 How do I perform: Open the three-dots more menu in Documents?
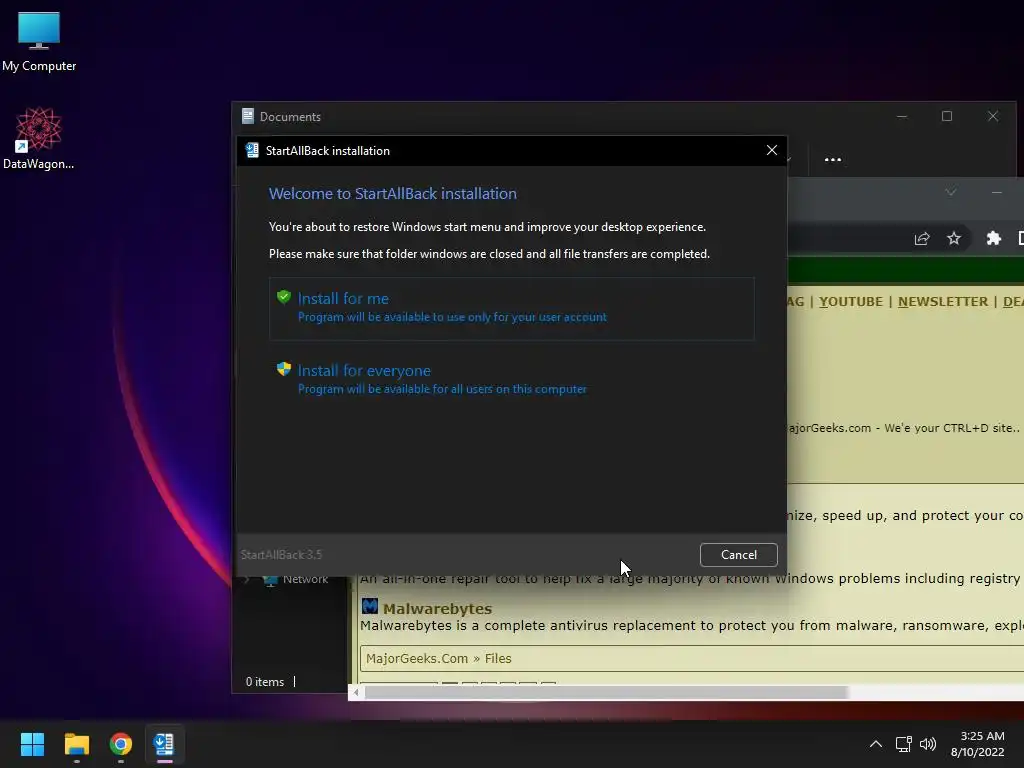click(x=833, y=159)
